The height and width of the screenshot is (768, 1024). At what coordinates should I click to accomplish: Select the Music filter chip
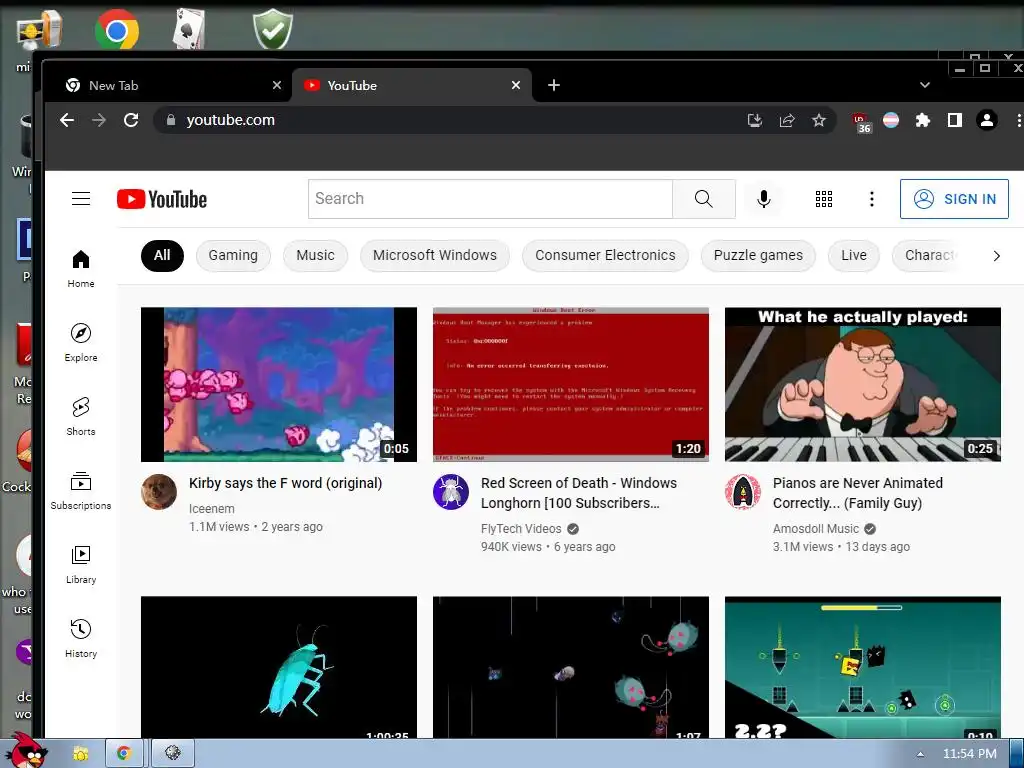click(315, 255)
